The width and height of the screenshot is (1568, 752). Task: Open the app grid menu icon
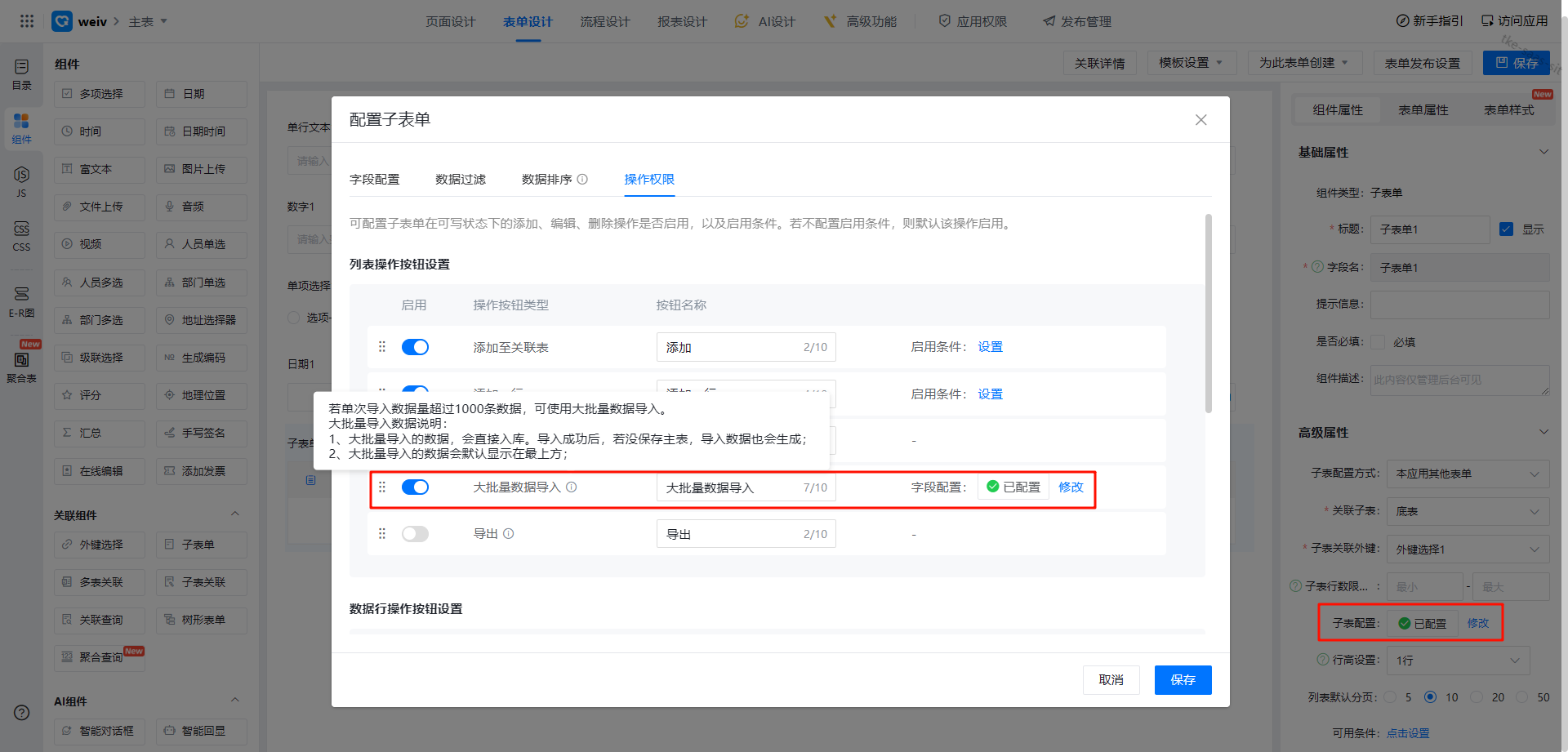27,21
